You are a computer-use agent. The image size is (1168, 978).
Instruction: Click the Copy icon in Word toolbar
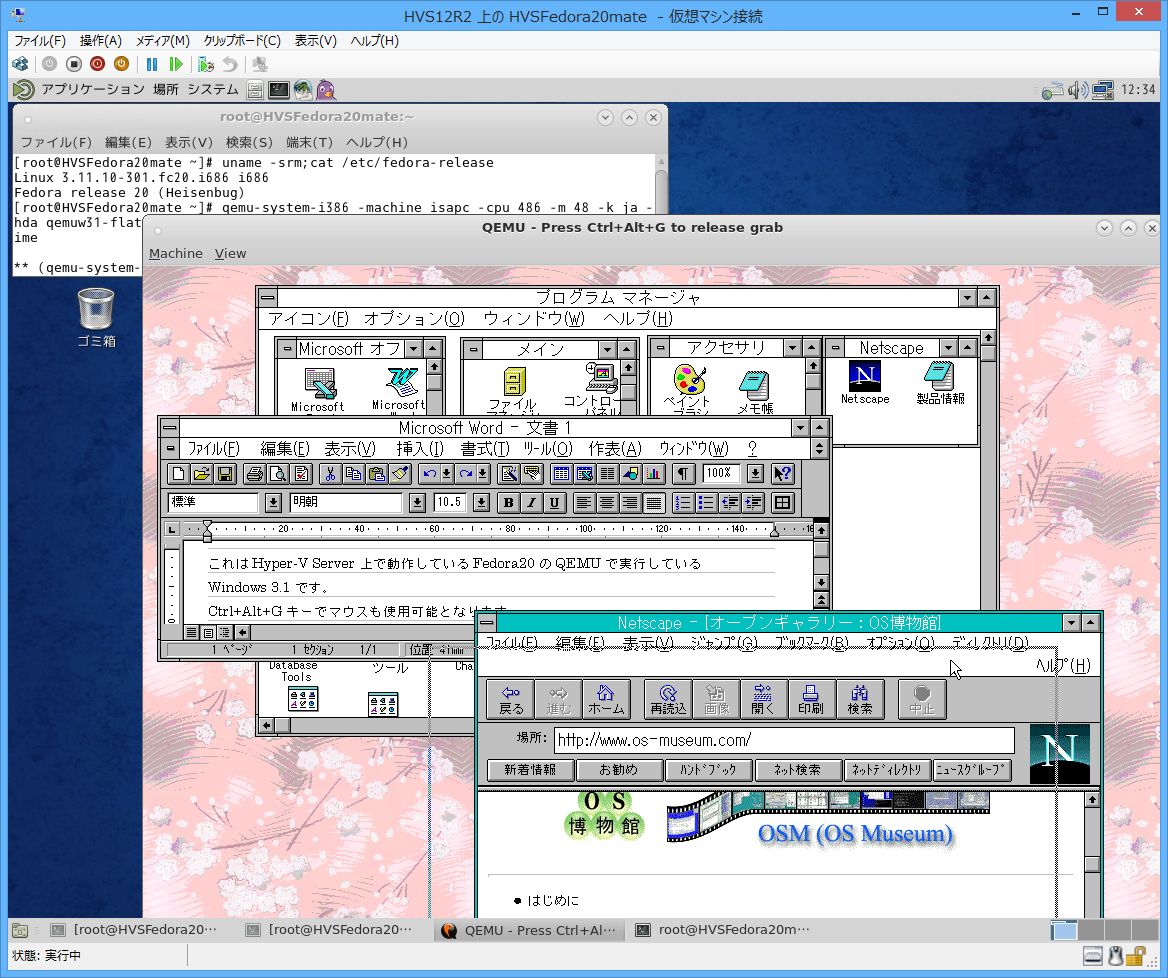(x=353, y=474)
